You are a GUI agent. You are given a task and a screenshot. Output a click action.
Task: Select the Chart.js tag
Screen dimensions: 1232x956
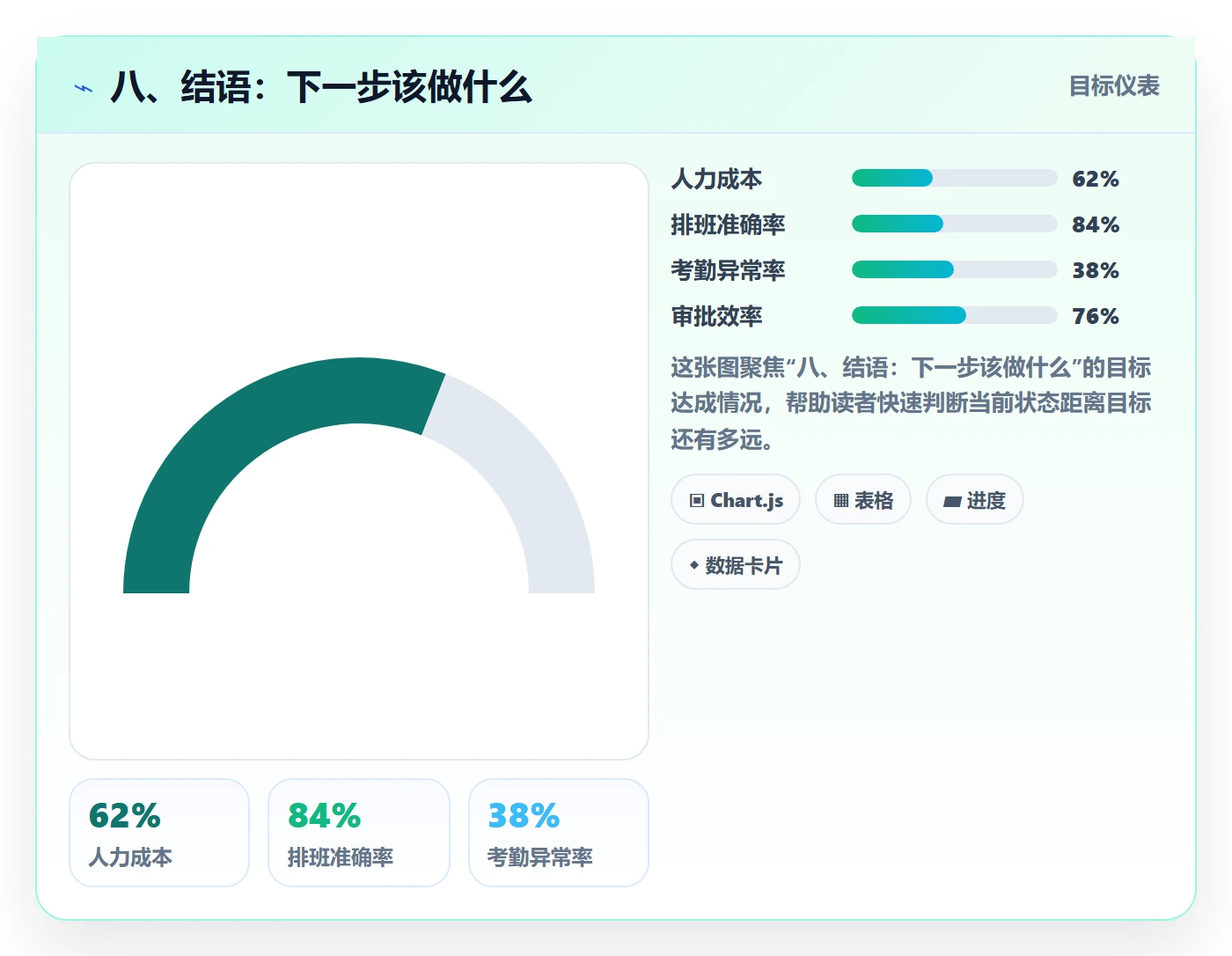[736, 500]
